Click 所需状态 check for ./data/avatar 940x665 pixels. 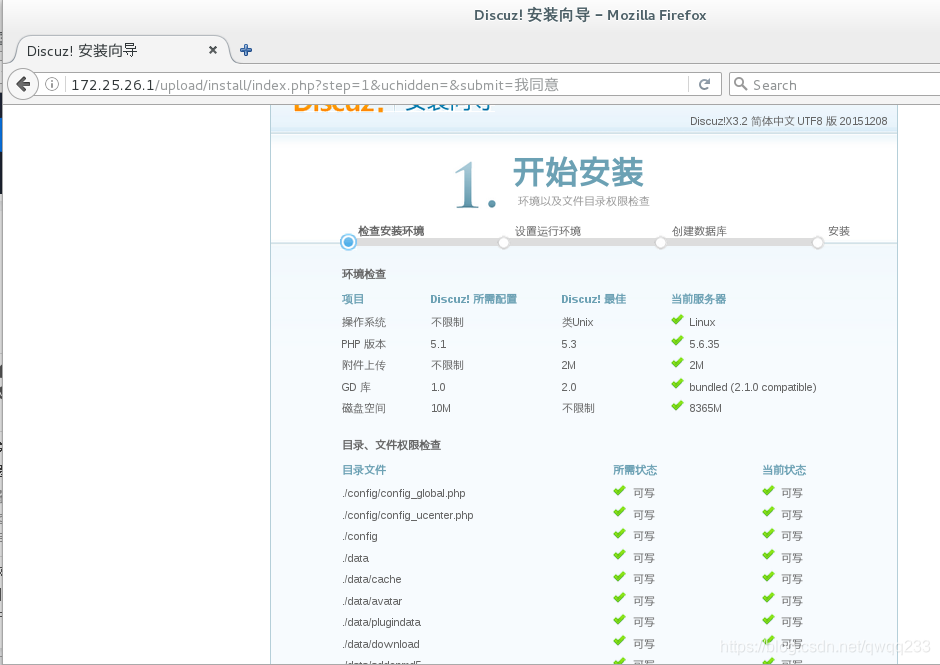tap(620, 598)
